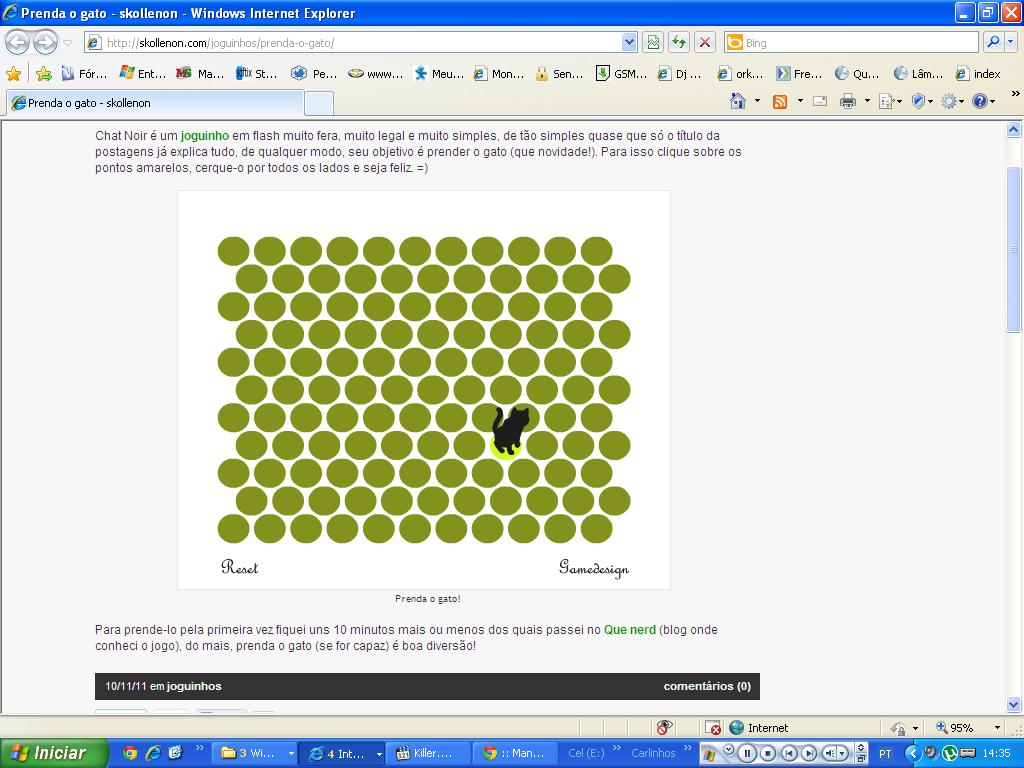Open the Page menu icon
1024x768 pixels.
coord(889,101)
